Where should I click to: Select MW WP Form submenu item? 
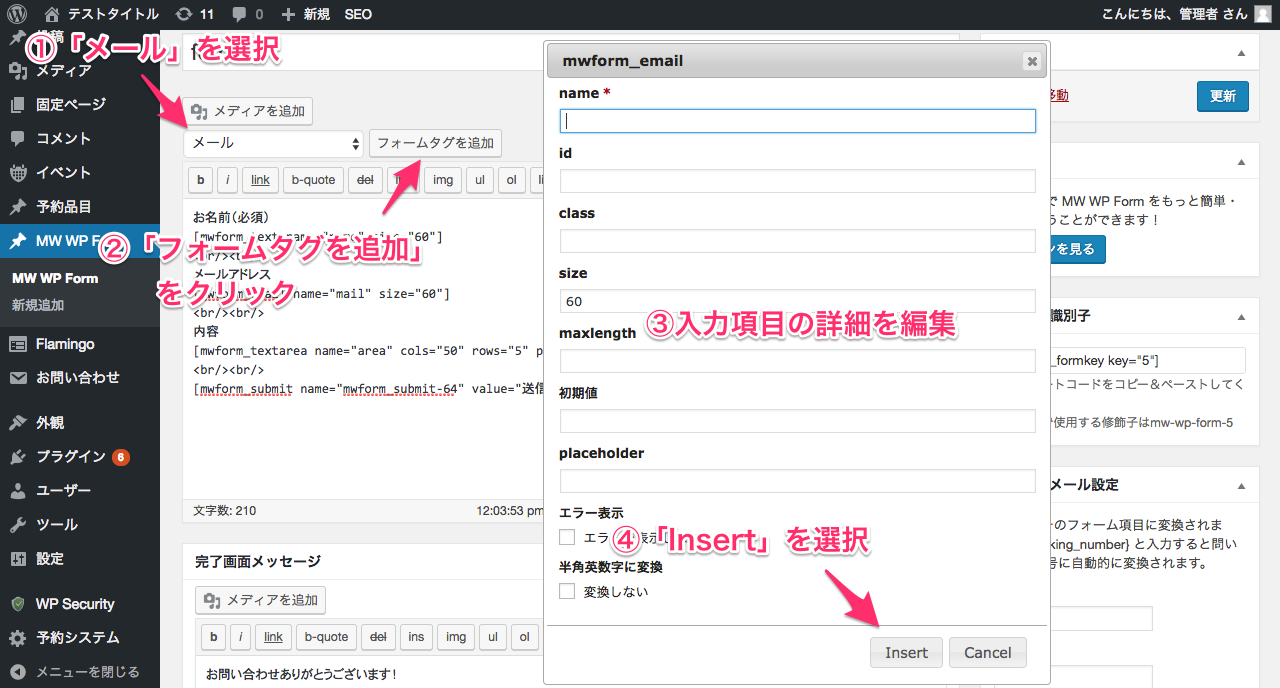(x=55, y=278)
